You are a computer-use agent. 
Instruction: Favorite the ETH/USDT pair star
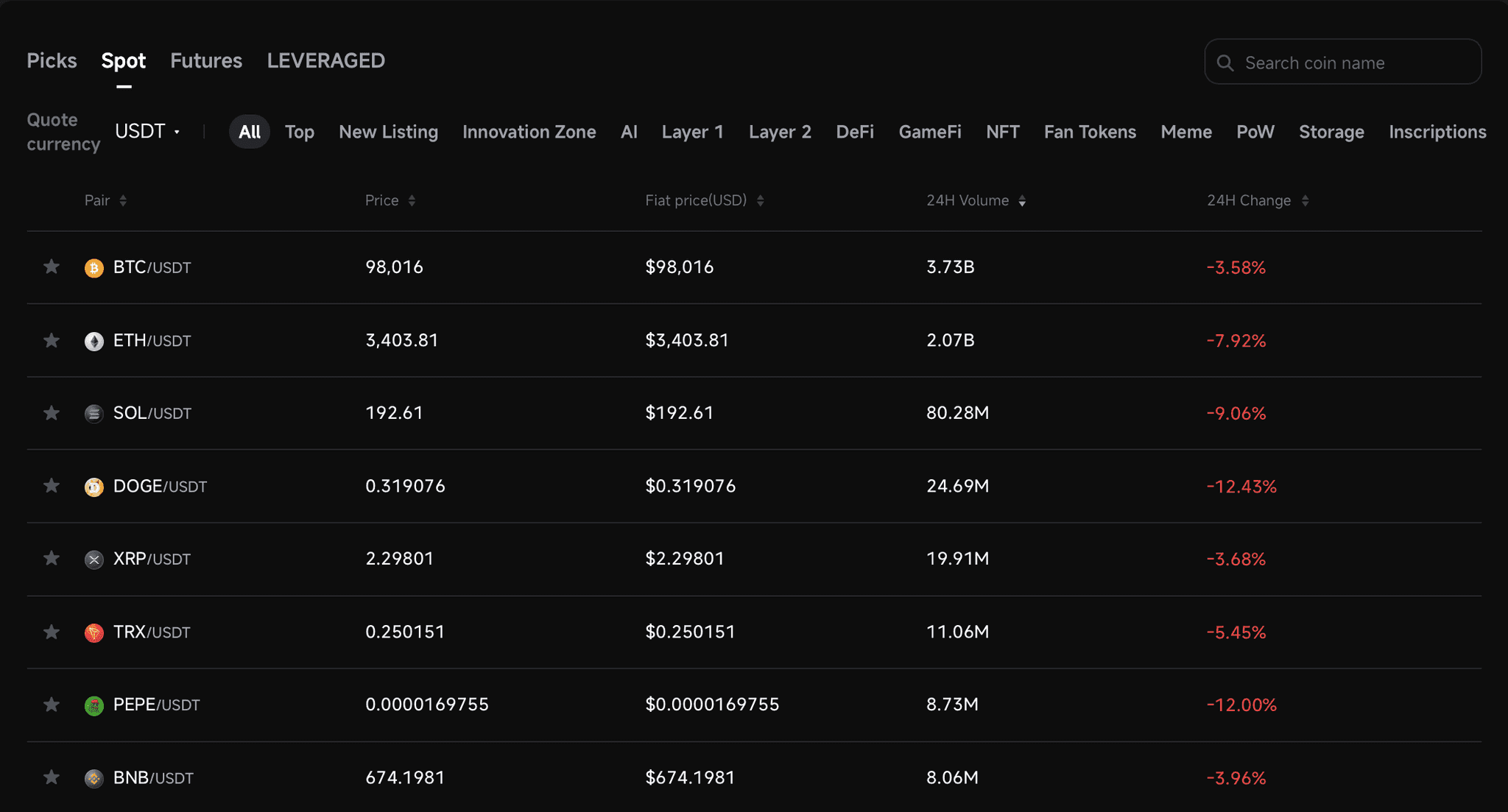click(x=51, y=340)
